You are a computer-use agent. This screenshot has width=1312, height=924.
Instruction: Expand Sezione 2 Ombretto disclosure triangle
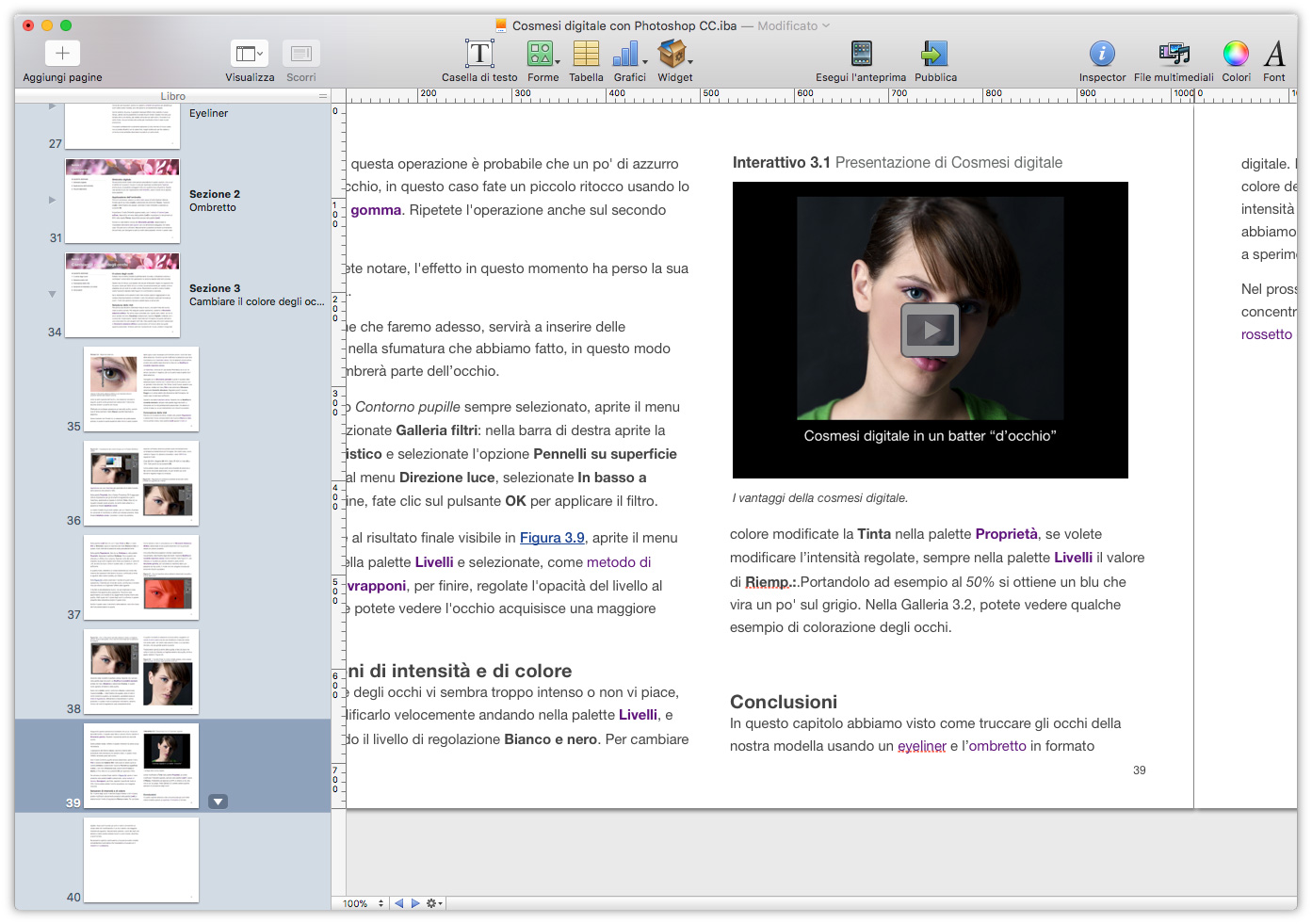53,200
